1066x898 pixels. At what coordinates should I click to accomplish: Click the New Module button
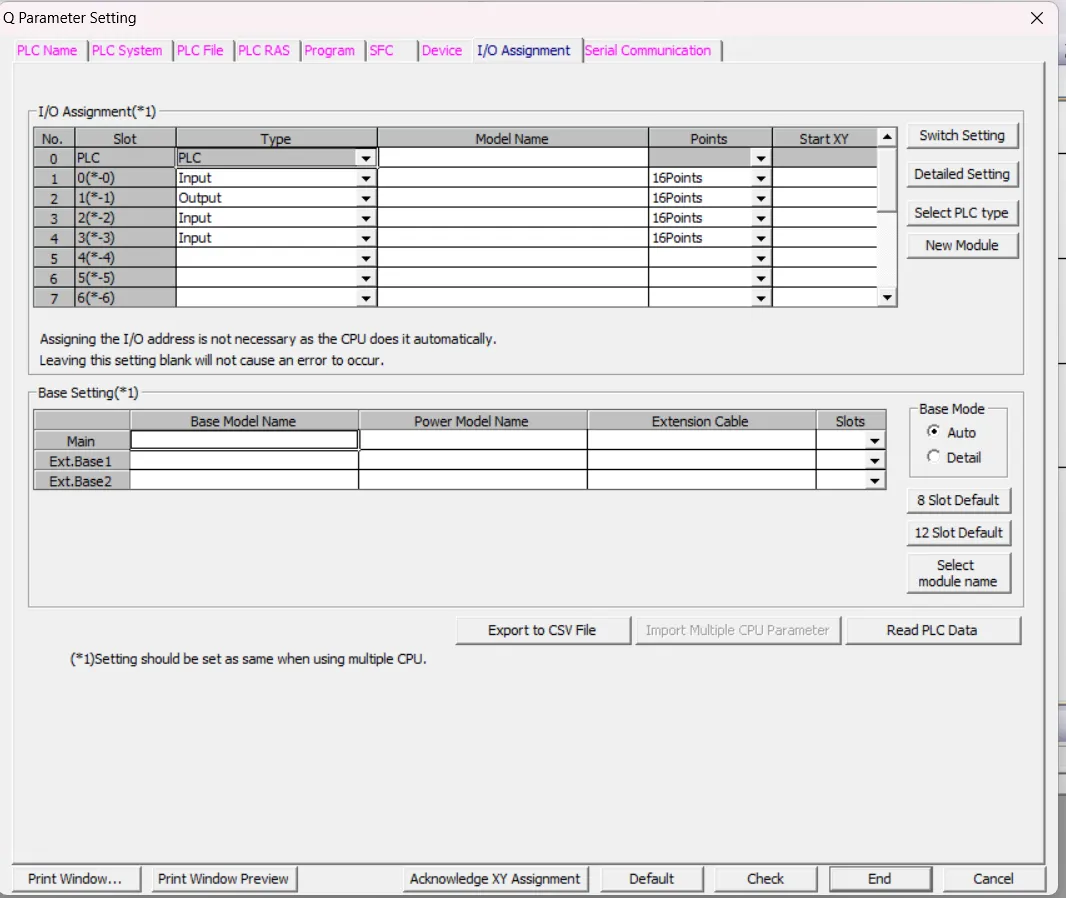tap(962, 245)
